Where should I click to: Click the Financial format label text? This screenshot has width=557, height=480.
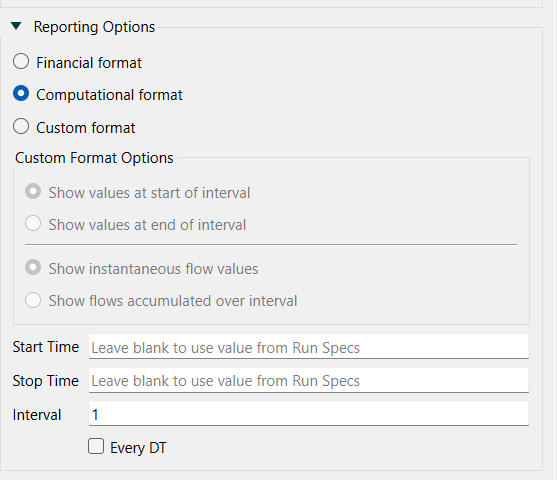(x=89, y=63)
